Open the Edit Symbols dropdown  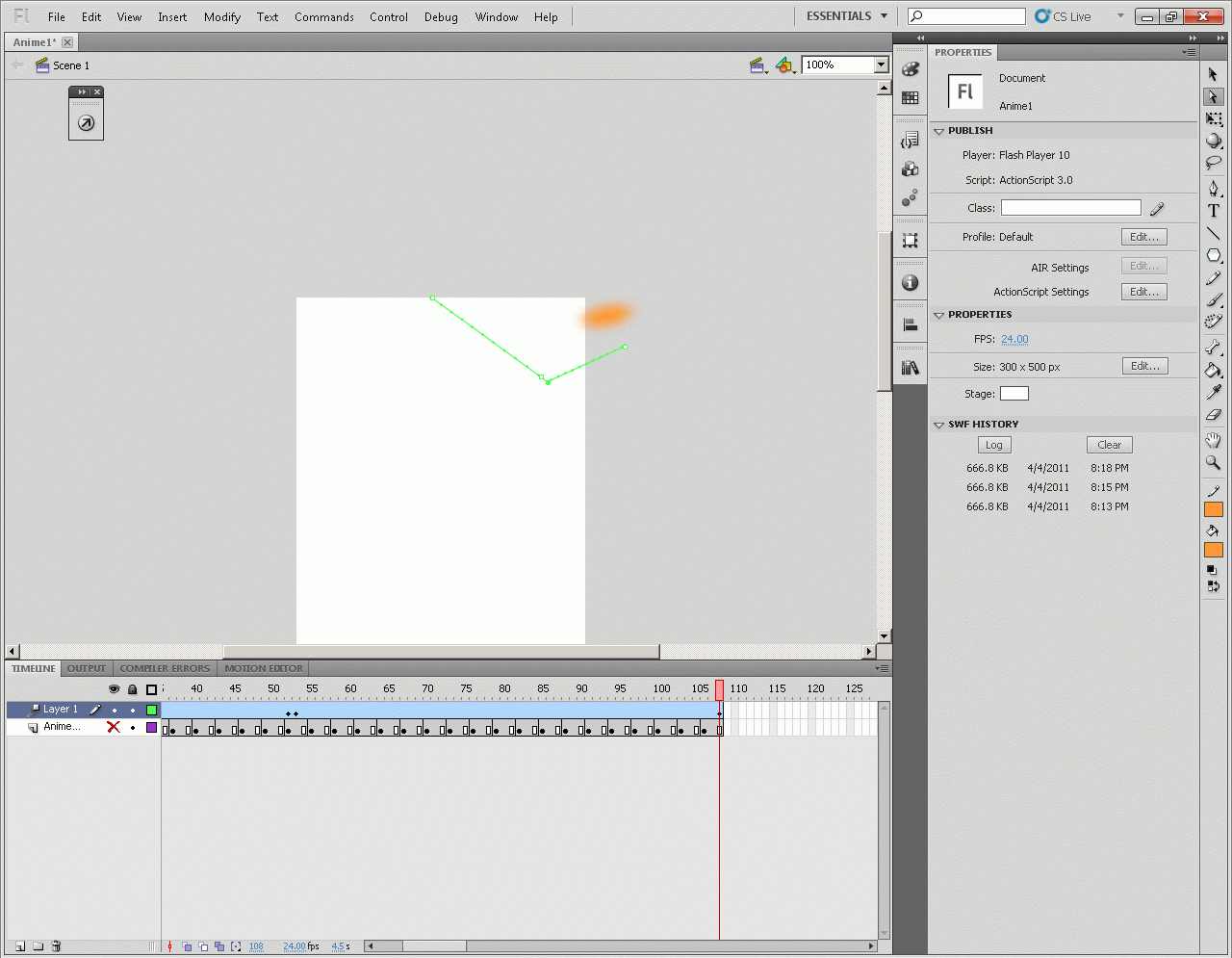785,65
